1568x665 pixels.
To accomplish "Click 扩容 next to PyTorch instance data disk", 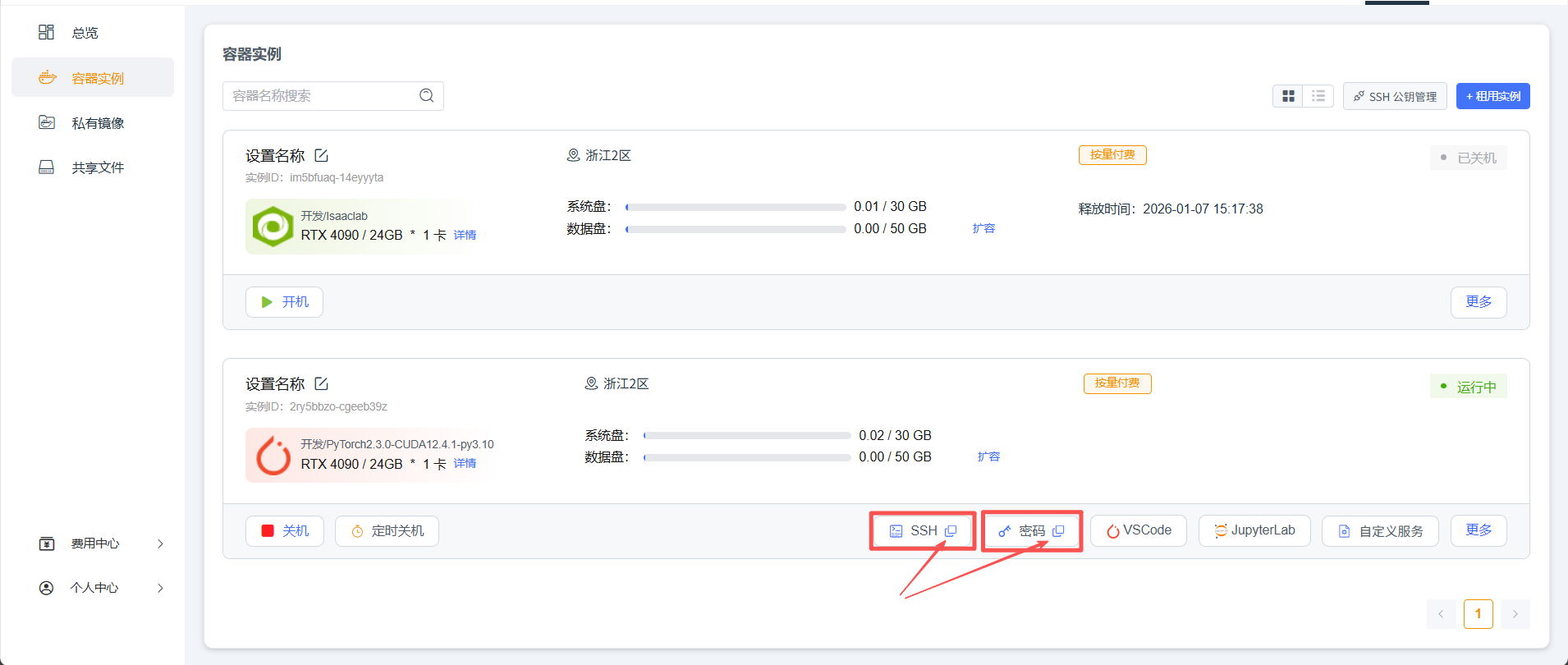I will [x=988, y=456].
